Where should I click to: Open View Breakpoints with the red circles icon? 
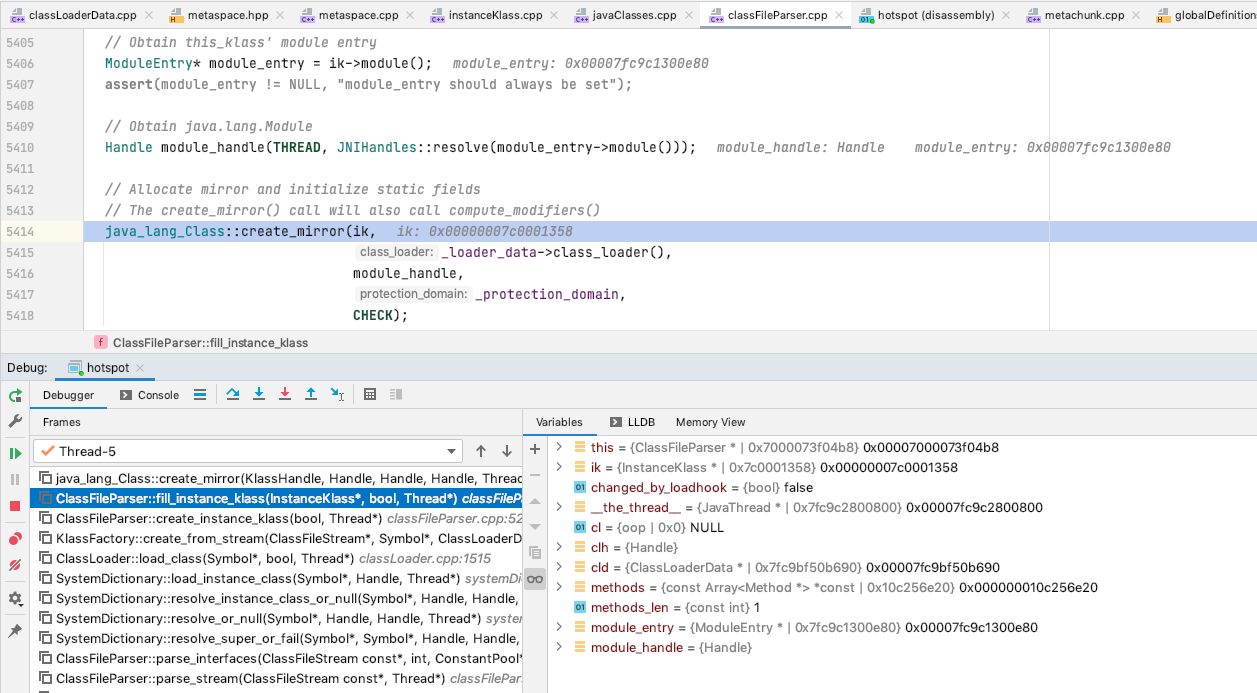[x=14, y=537]
